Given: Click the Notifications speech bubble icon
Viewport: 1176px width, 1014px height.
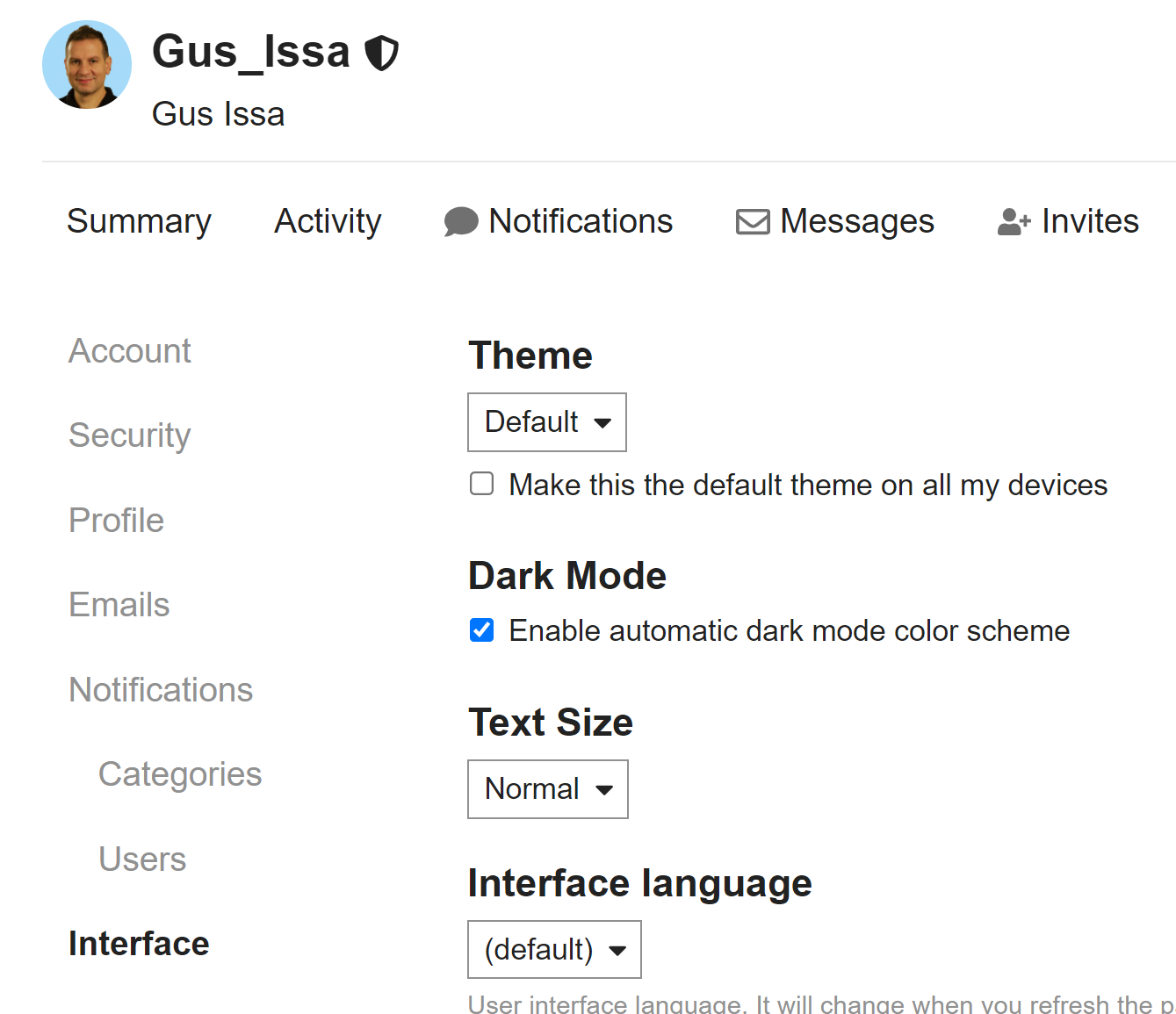Looking at the screenshot, I should click(461, 222).
